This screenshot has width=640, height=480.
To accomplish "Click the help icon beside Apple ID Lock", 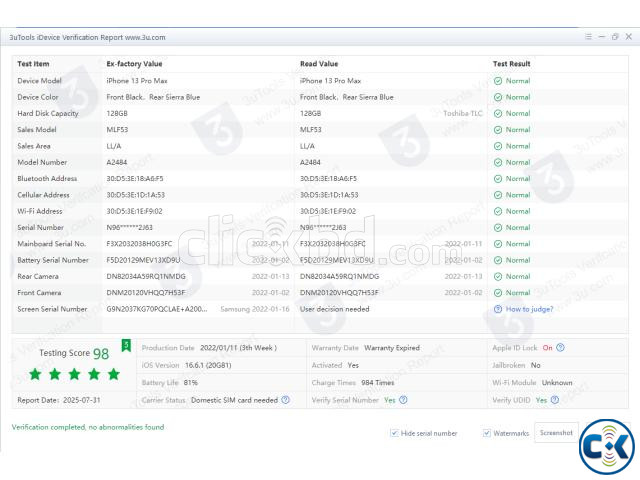I will pyautogui.click(x=560, y=348).
